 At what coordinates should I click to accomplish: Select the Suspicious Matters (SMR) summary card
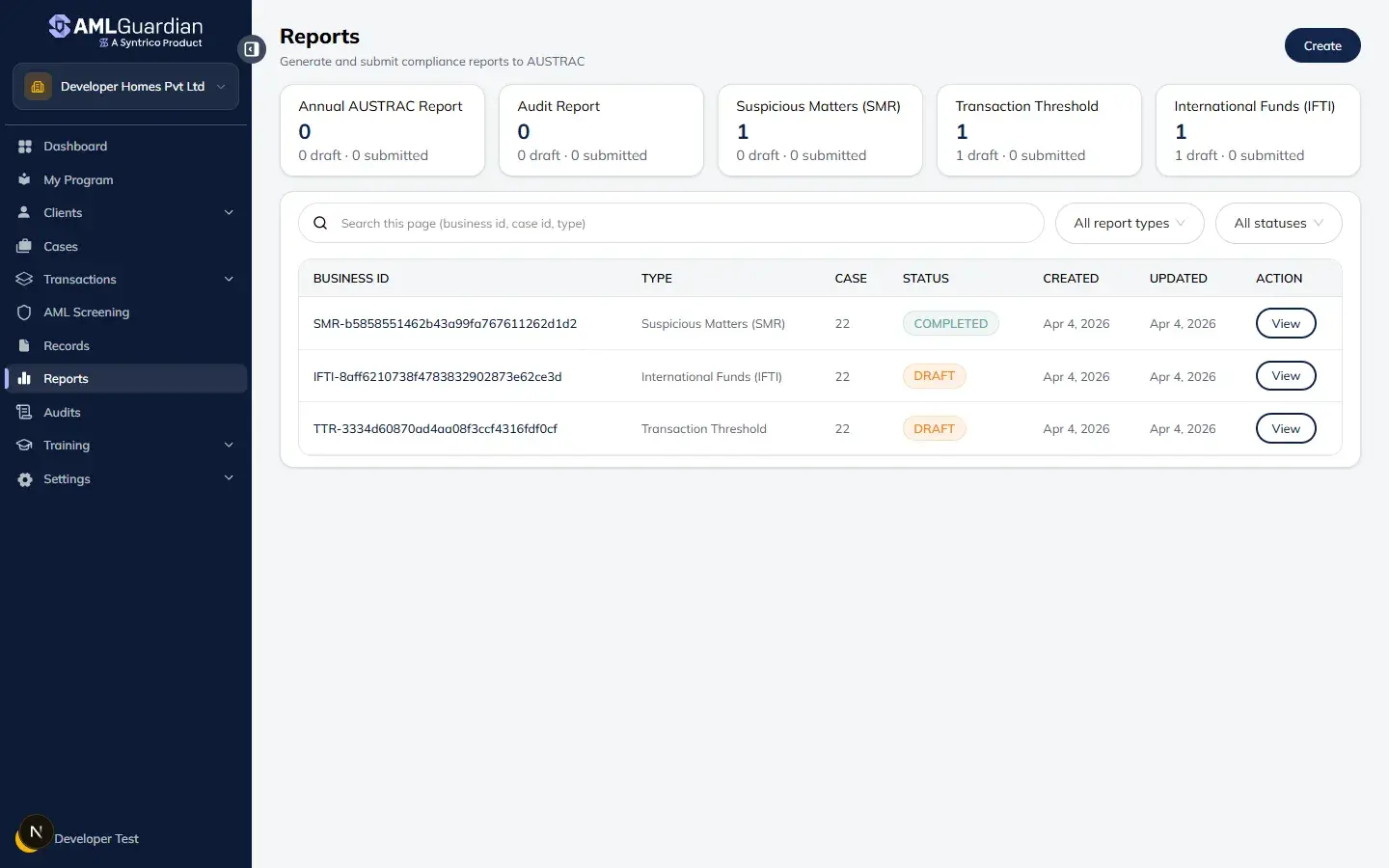click(x=820, y=130)
